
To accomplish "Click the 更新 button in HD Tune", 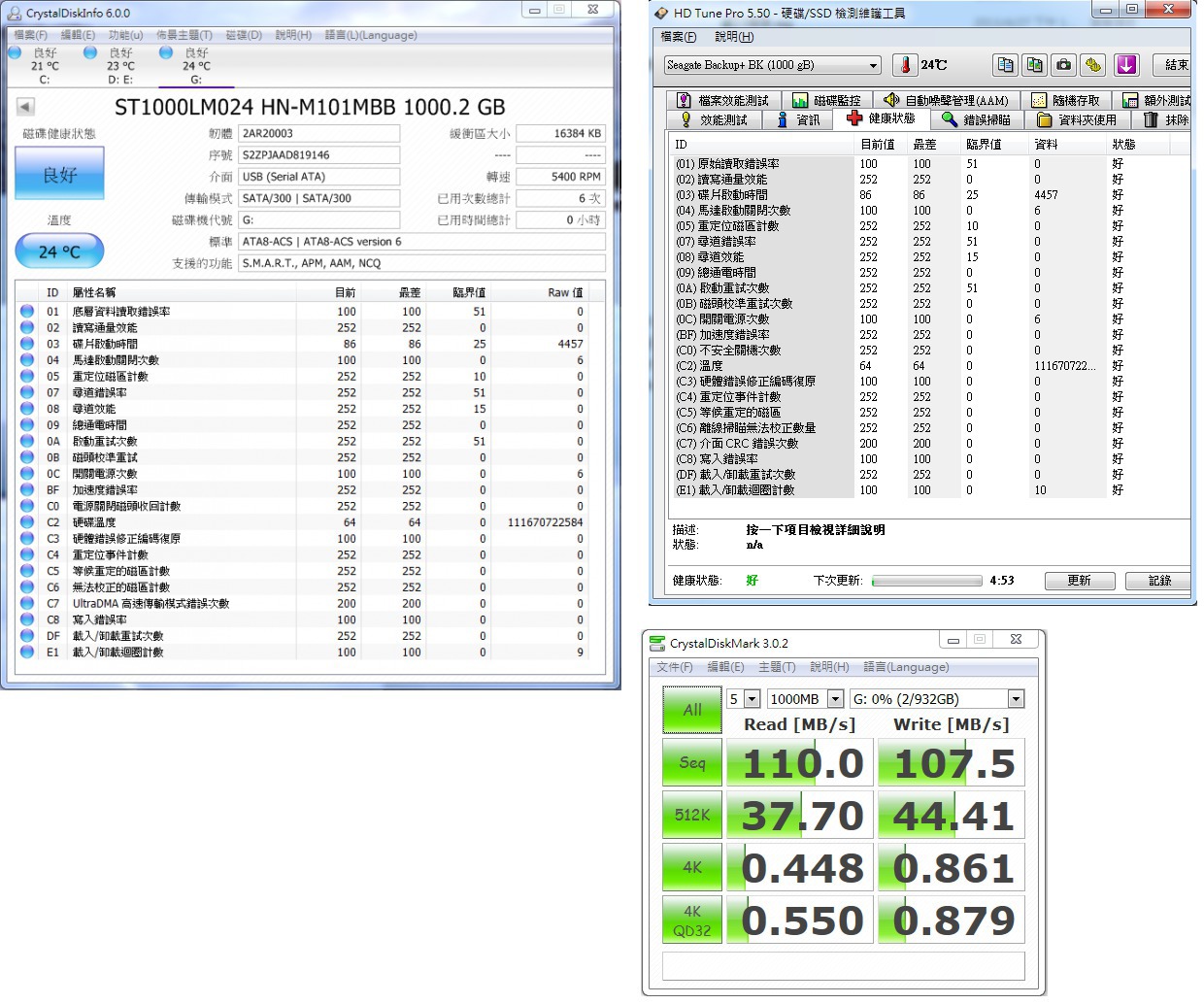I will [1079, 581].
